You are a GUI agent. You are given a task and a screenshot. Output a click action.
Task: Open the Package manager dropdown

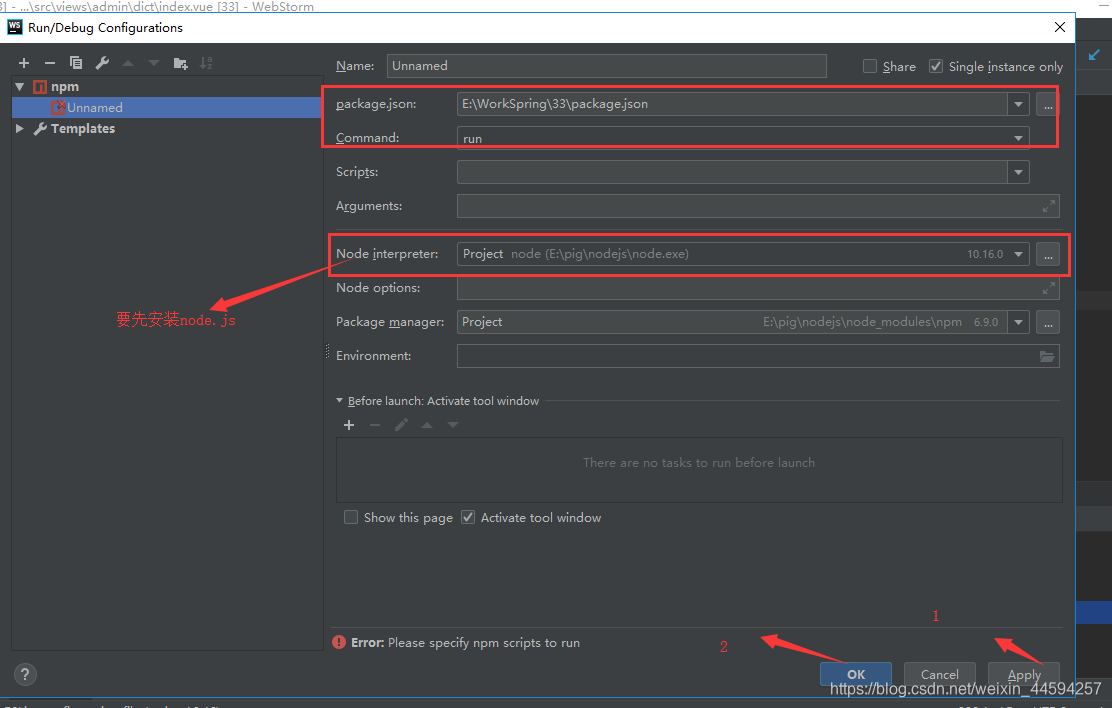click(1018, 322)
